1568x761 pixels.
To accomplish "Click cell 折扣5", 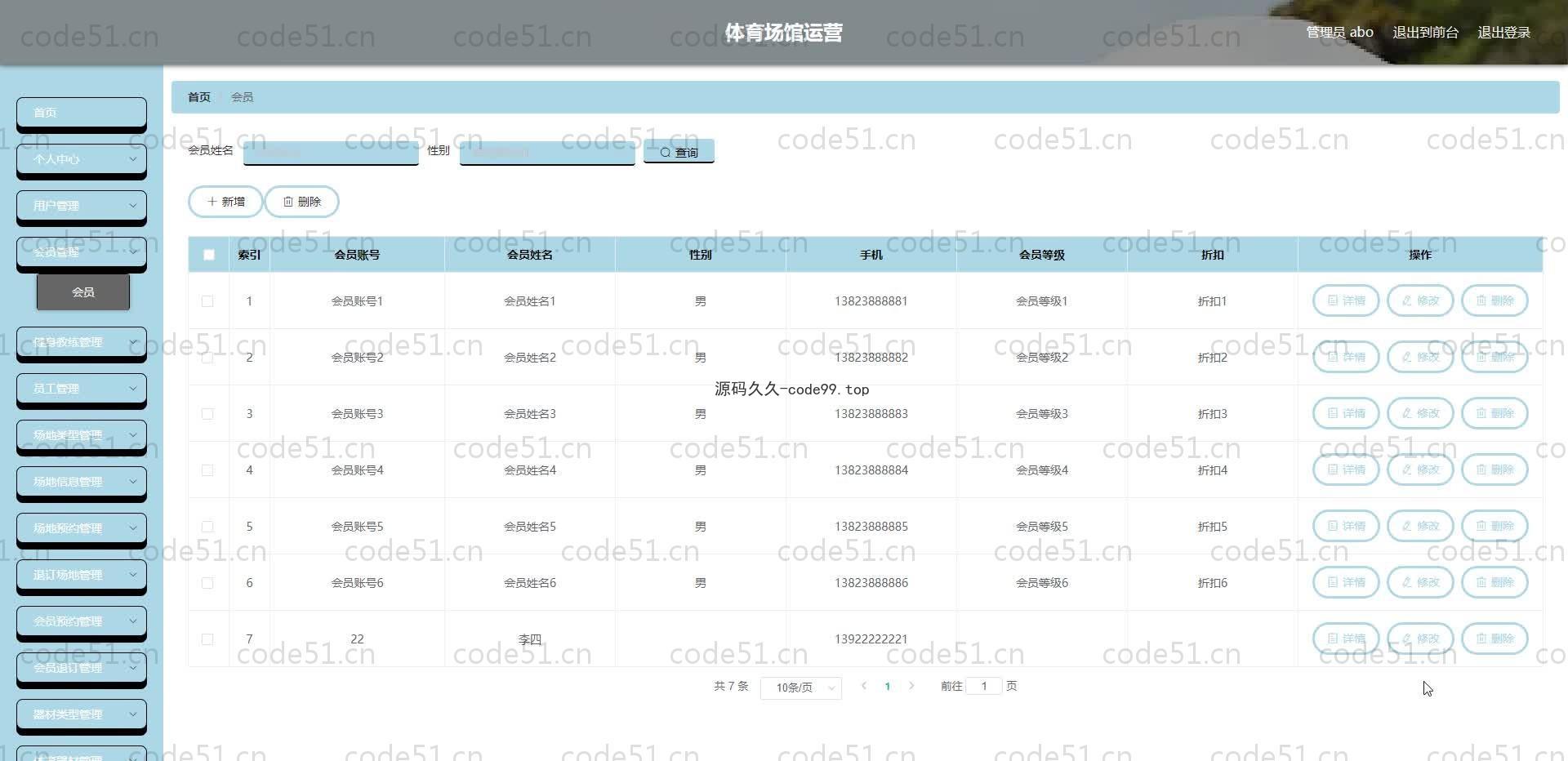I will coord(1212,527).
